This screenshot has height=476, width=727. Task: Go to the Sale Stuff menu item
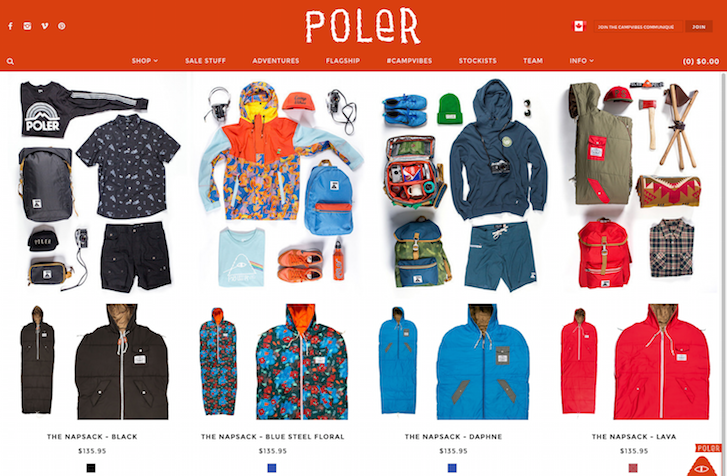coord(205,61)
